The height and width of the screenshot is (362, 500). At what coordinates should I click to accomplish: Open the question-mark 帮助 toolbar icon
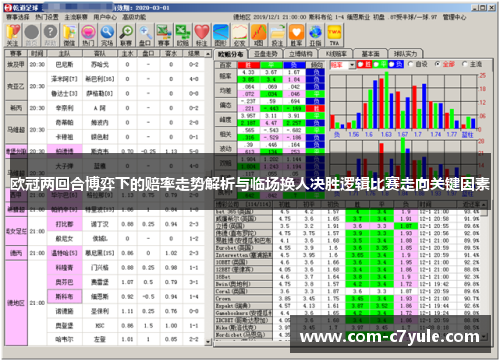[50, 35]
